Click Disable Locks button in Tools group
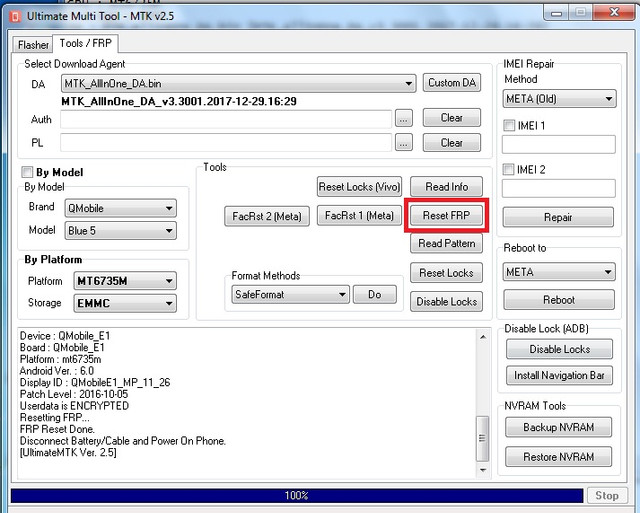Image resolution: width=640 pixels, height=513 pixels. (446, 302)
